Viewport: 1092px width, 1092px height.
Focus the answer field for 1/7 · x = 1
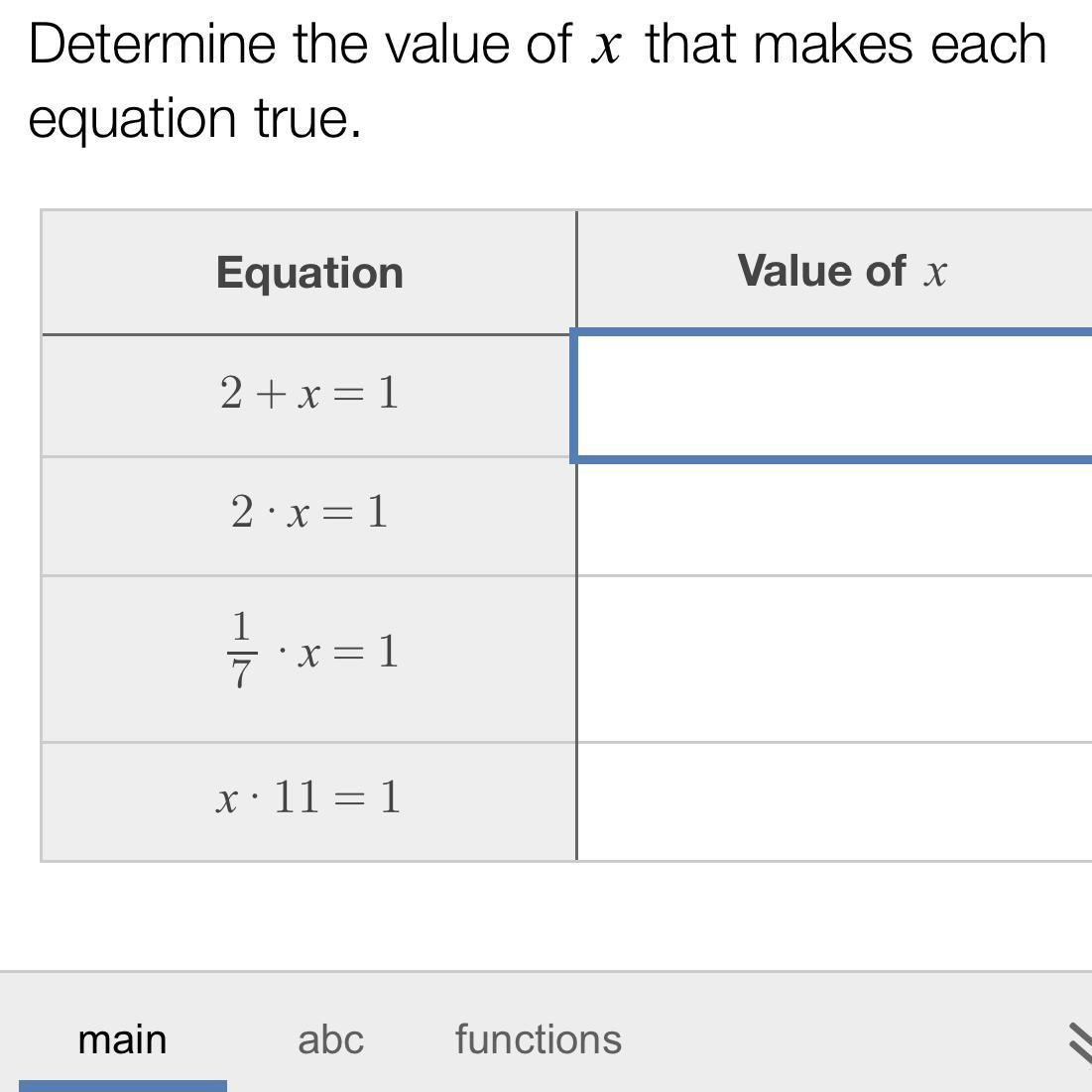834,659
